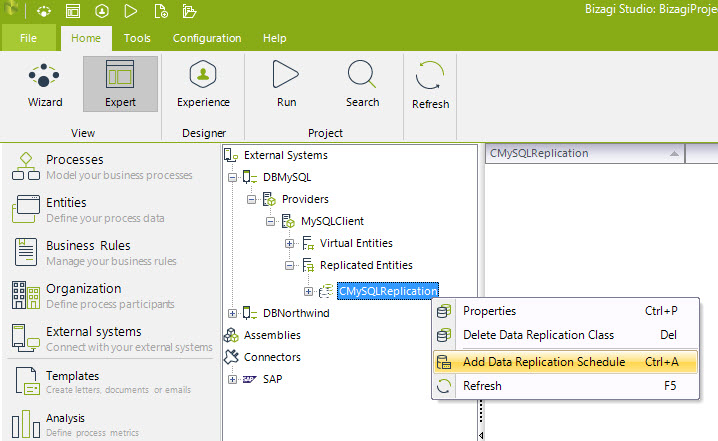Switch to Expert view button
Screen dimensions: 718x441
click(120, 84)
